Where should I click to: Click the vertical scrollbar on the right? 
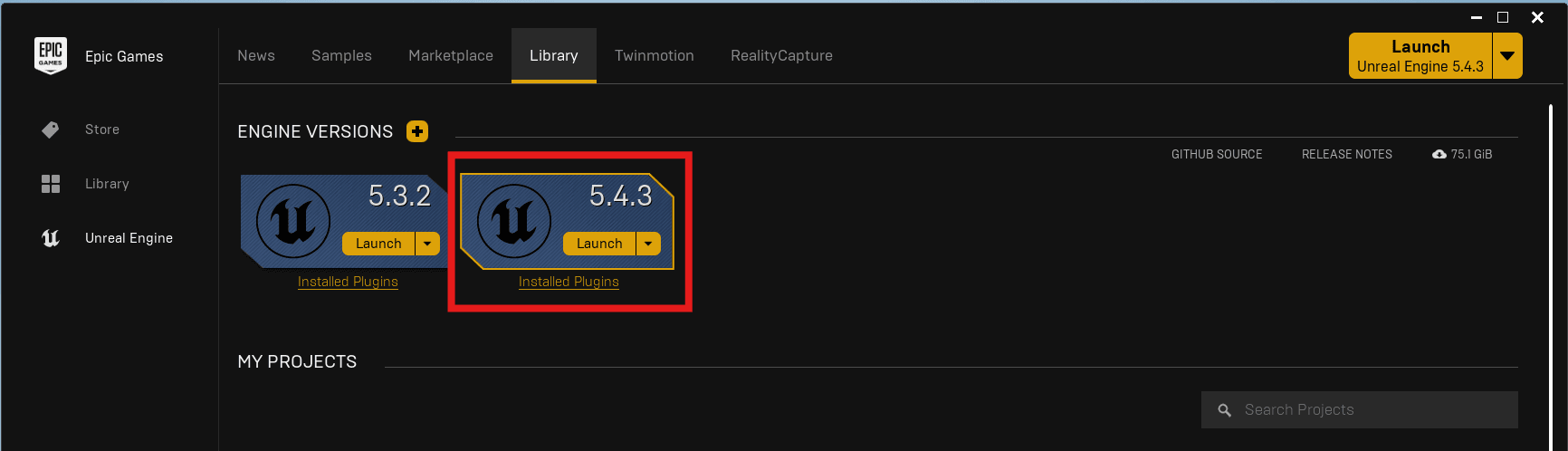click(x=1551, y=276)
